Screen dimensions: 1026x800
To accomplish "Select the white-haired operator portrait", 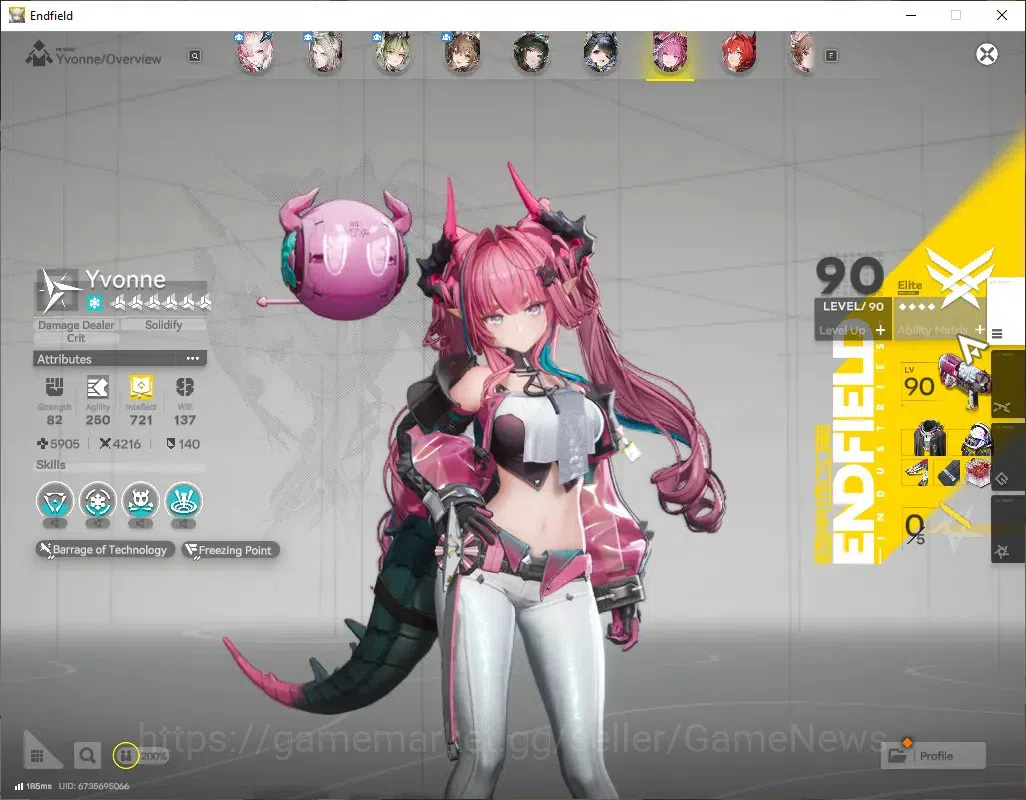I will [x=325, y=52].
